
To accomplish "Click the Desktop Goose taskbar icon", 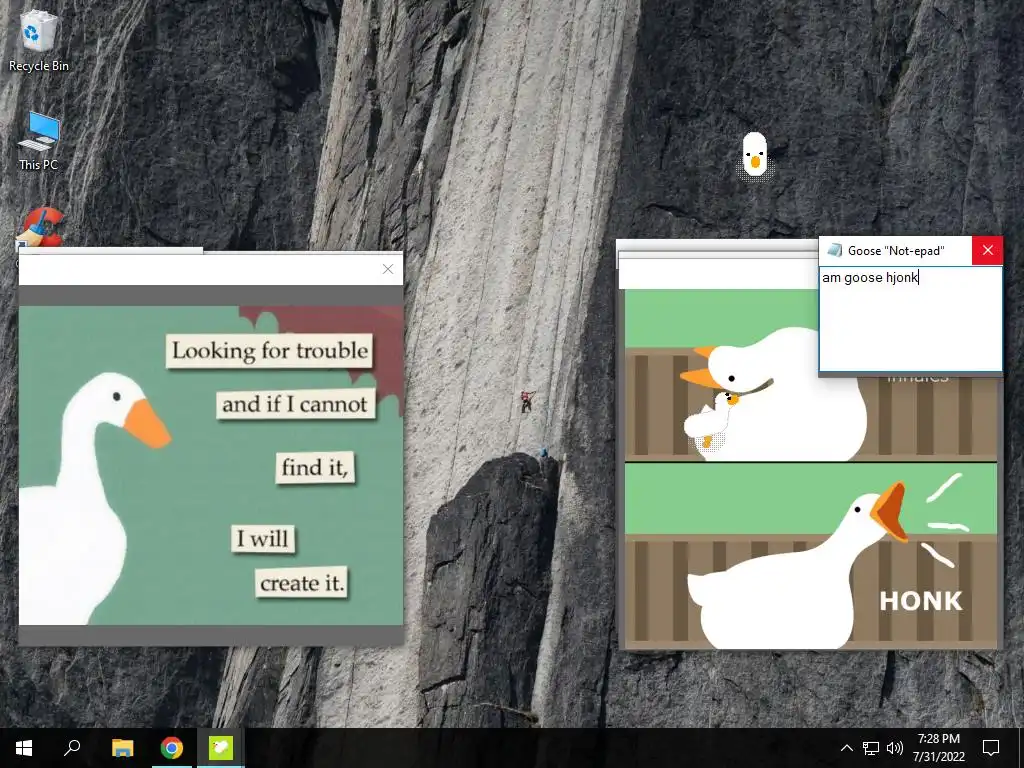I will click(x=221, y=748).
